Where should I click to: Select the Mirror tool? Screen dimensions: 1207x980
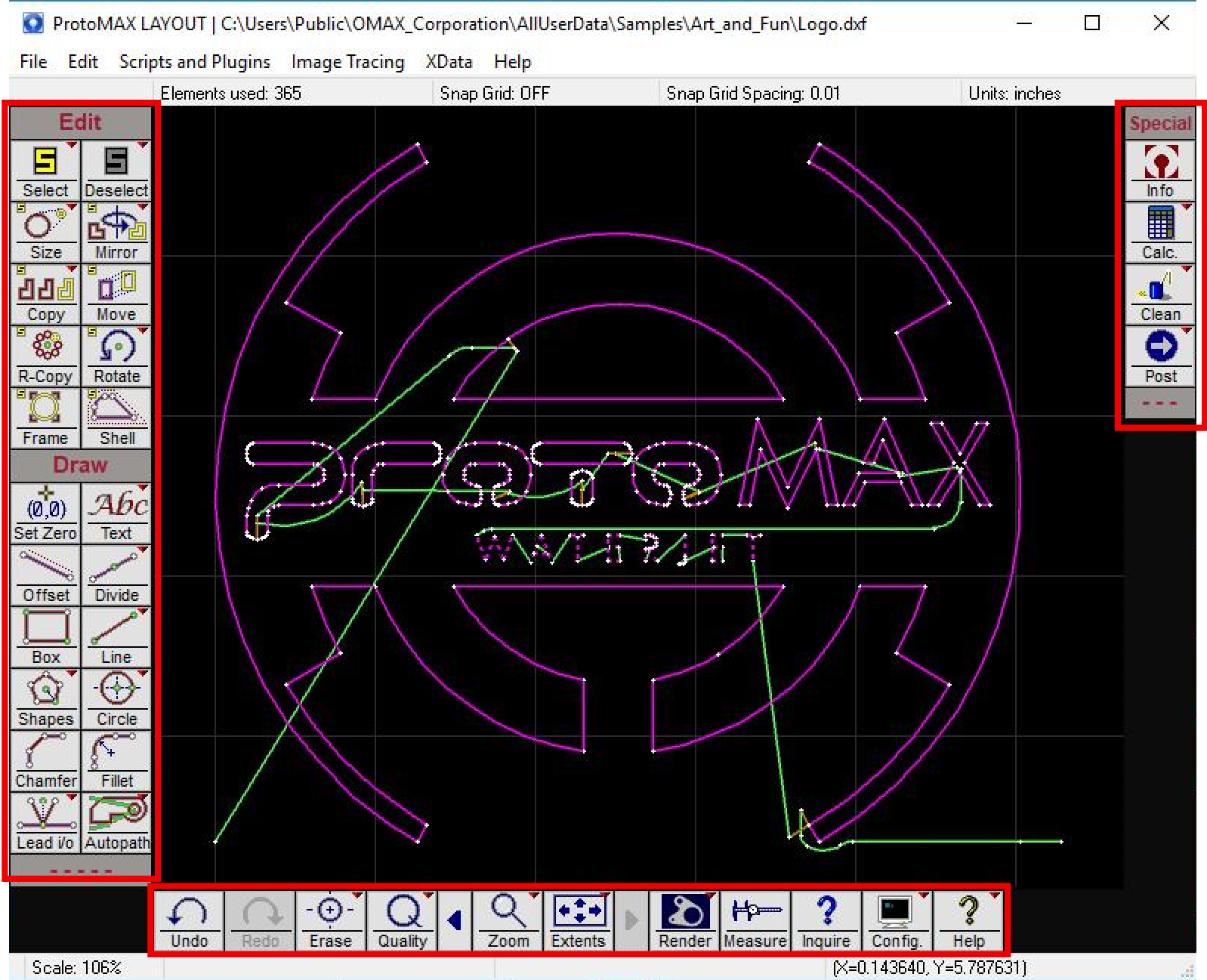tap(116, 232)
